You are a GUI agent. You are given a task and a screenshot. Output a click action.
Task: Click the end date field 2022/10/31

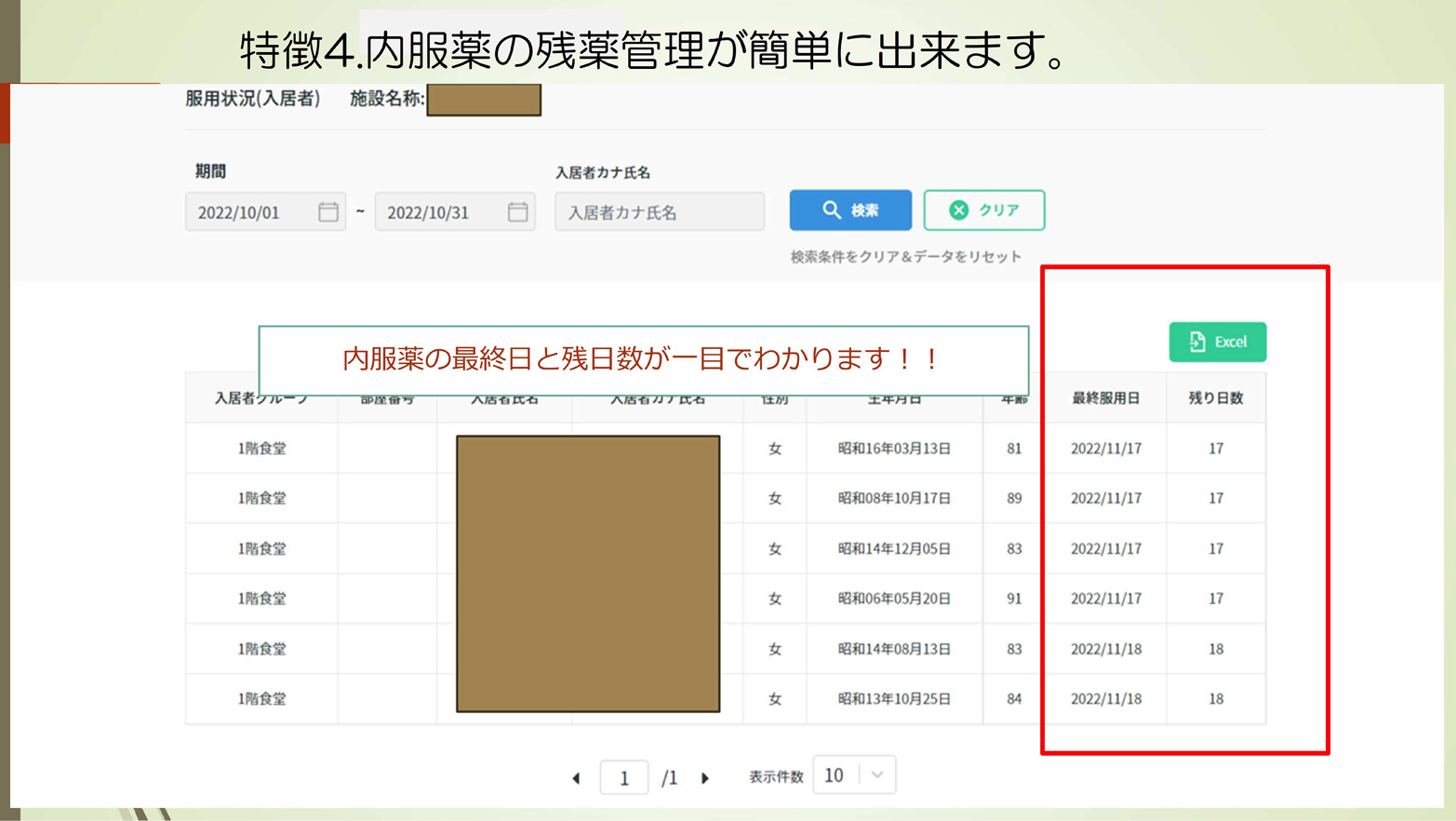pos(441,212)
